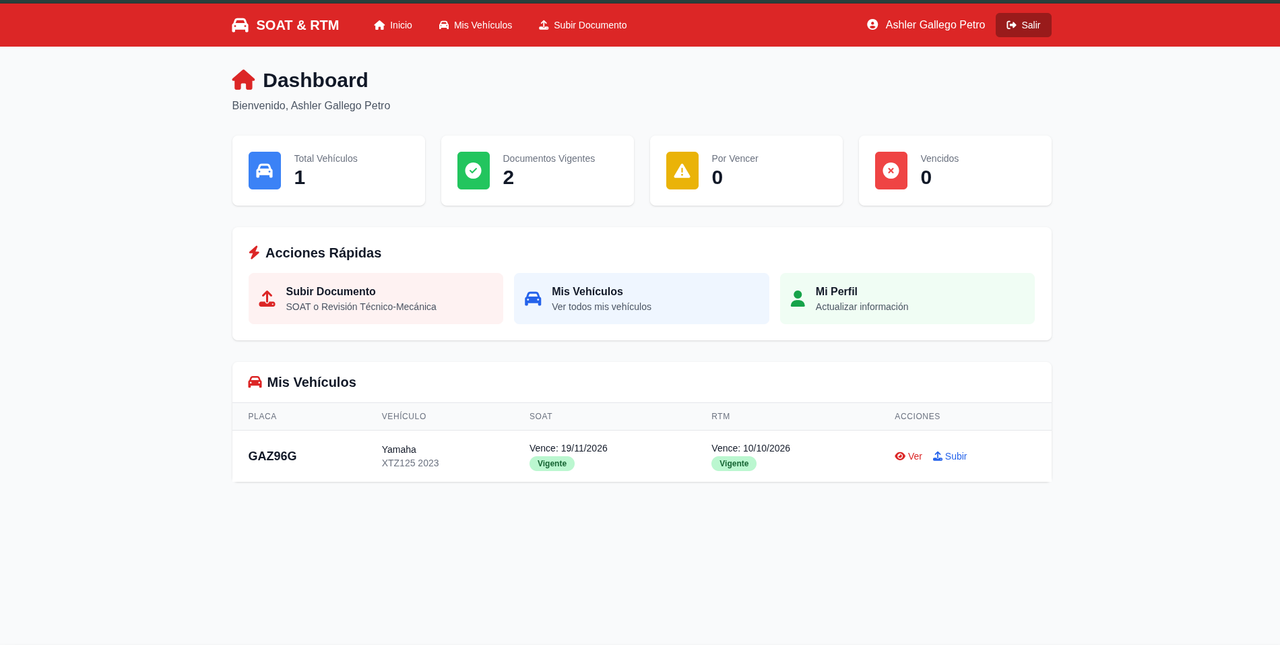Click the upload icon in Subir Documento quick action
Image resolution: width=1280 pixels, height=645 pixels.
[x=267, y=299]
